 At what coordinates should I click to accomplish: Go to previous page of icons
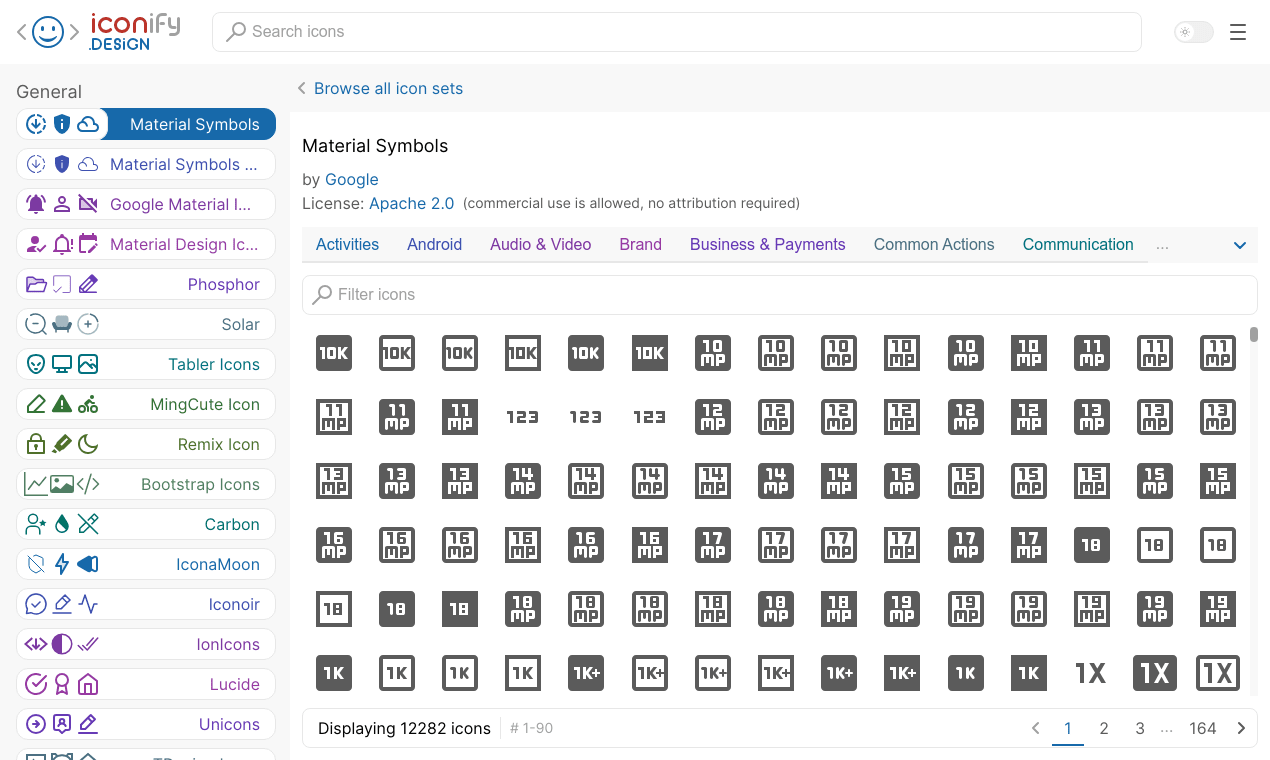point(1036,728)
